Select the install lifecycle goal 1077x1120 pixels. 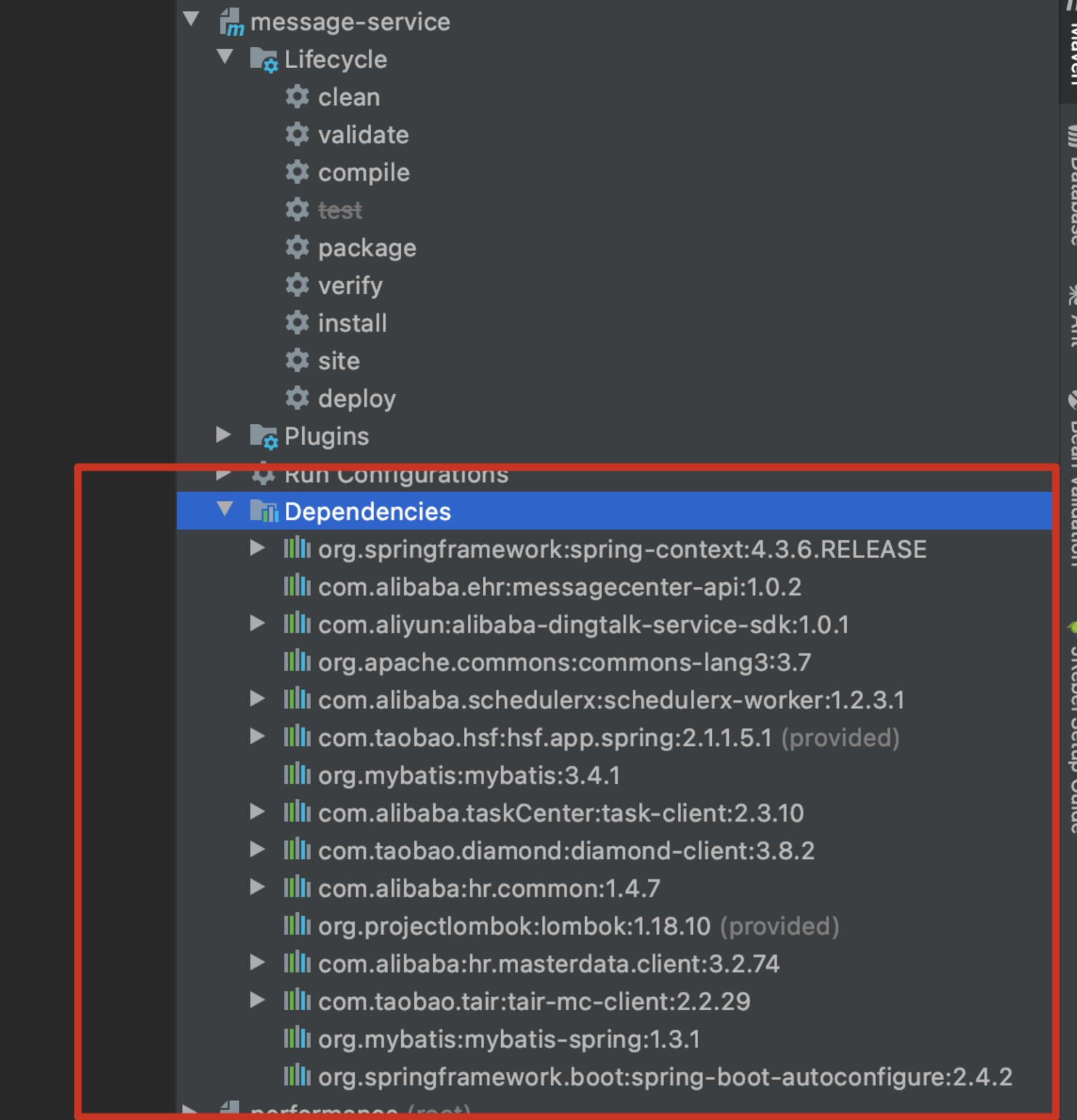click(353, 323)
